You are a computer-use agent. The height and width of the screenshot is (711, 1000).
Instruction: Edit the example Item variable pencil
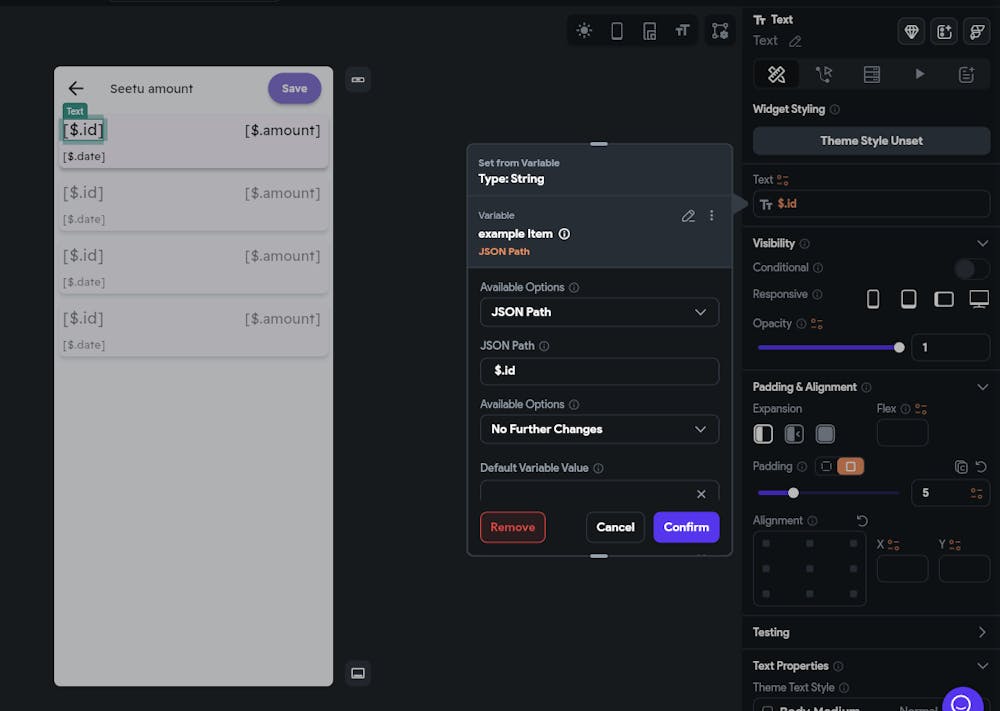point(688,216)
